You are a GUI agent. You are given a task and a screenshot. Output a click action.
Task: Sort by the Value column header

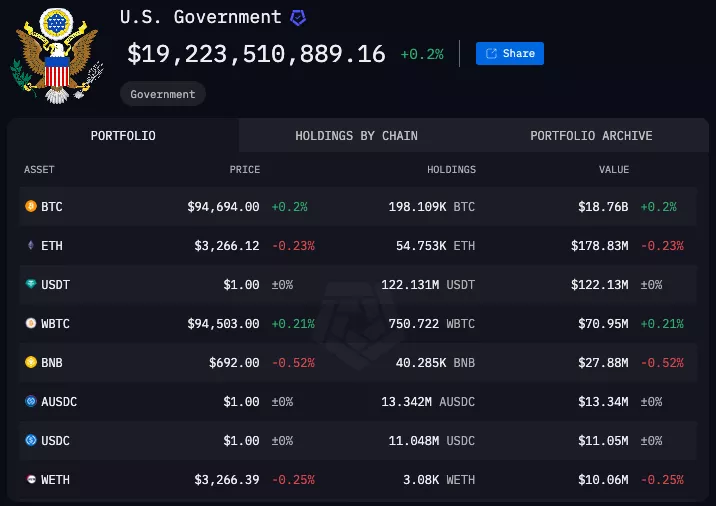click(614, 170)
